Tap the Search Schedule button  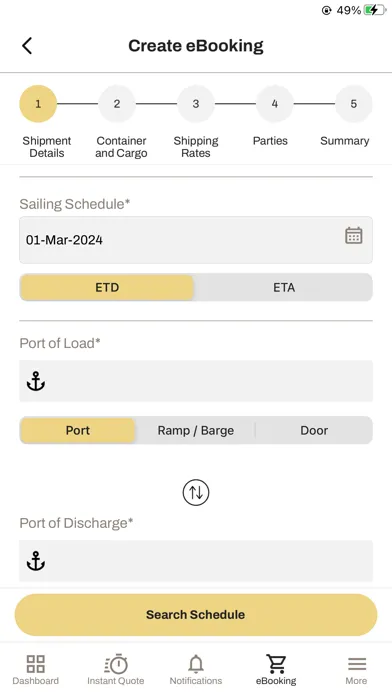click(196, 615)
